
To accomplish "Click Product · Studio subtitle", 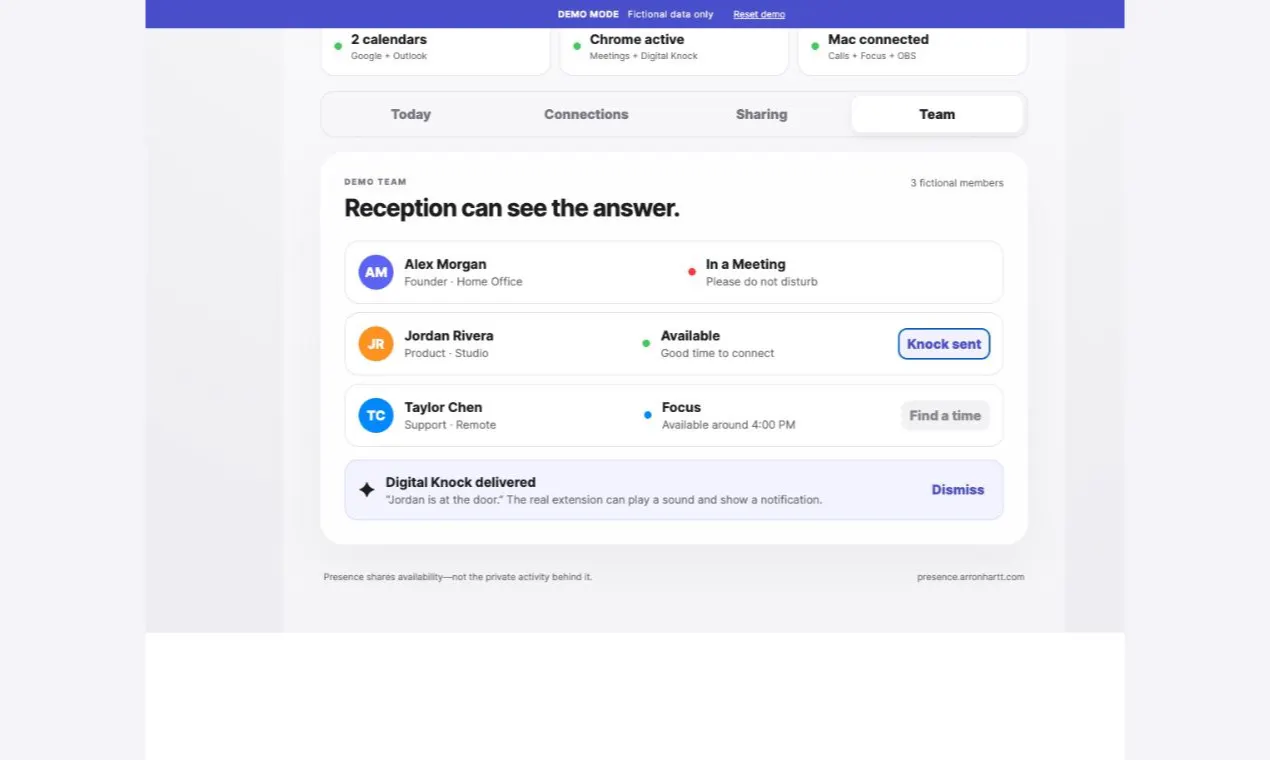I will pyautogui.click(x=446, y=353).
